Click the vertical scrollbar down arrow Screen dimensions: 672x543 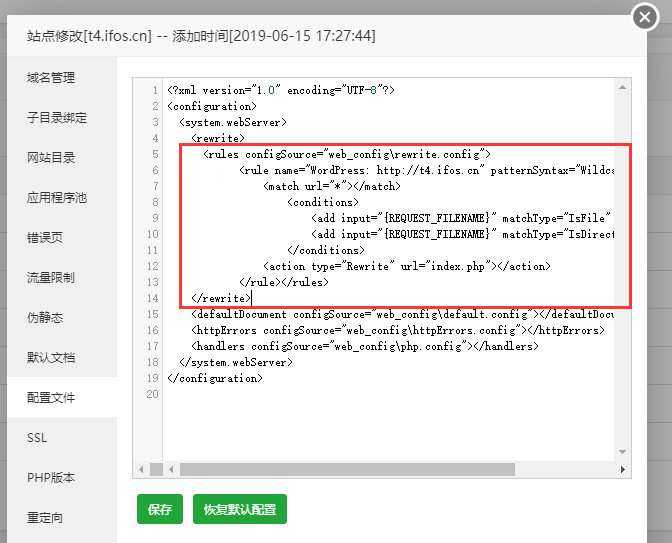(x=624, y=453)
